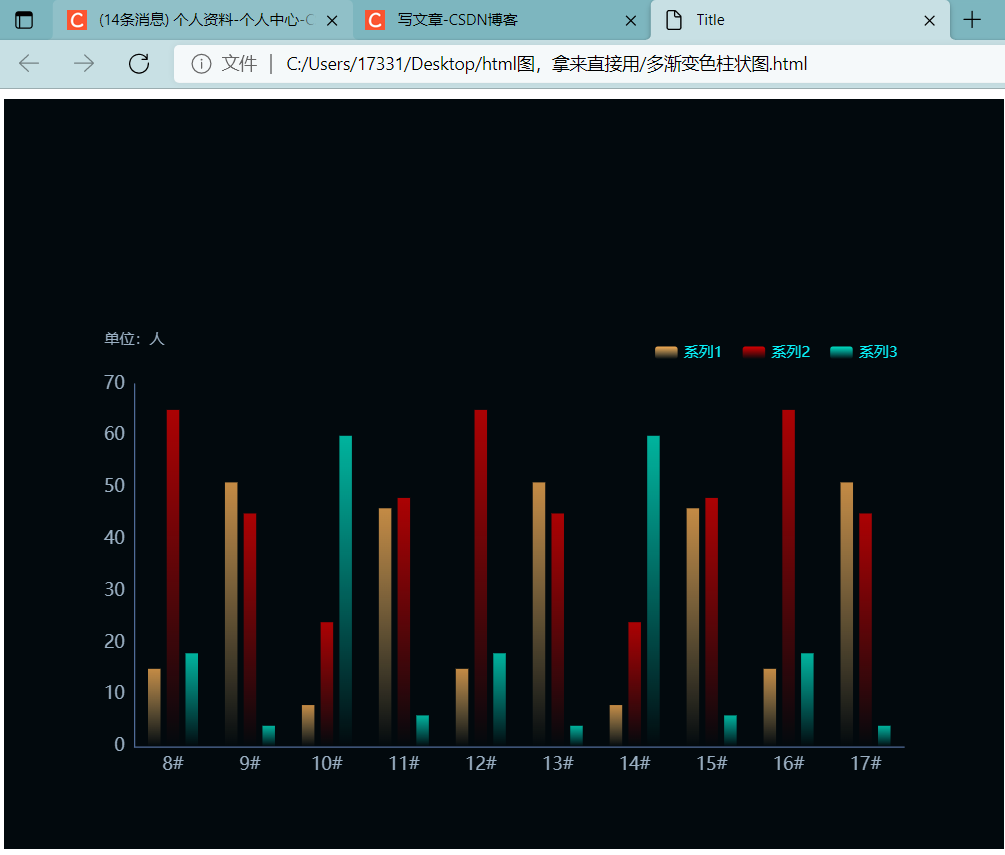
Task: Toggle 系列1 legend item
Action: 688,352
